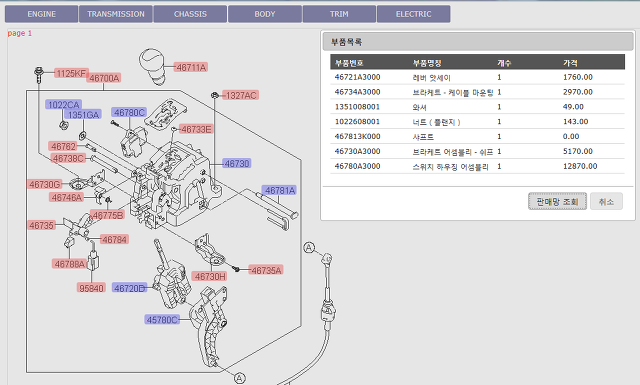
Task: Click part label 46733E
Action: tap(196, 129)
